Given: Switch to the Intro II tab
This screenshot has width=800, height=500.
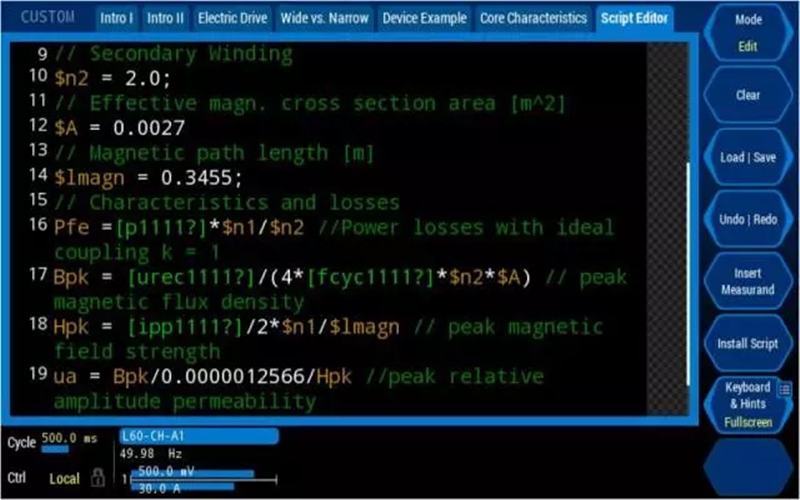Looking at the screenshot, I should click(x=165, y=18).
